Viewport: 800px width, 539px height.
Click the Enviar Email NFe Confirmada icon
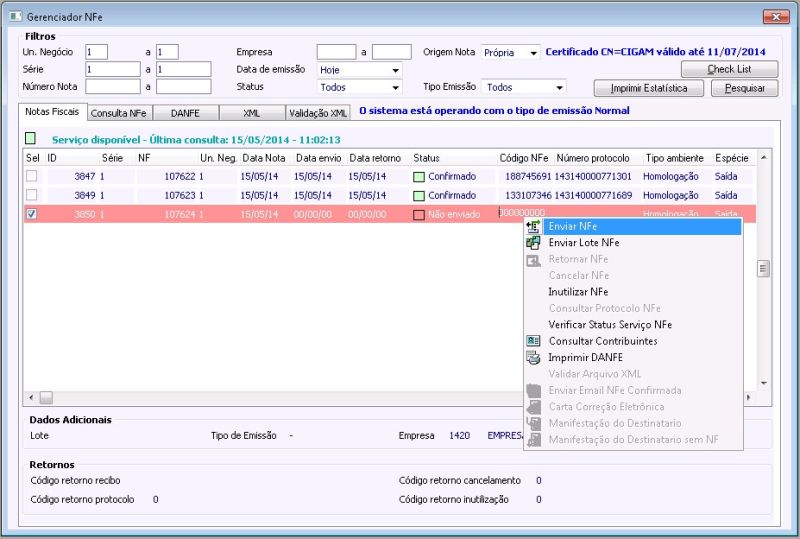(x=533, y=390)
